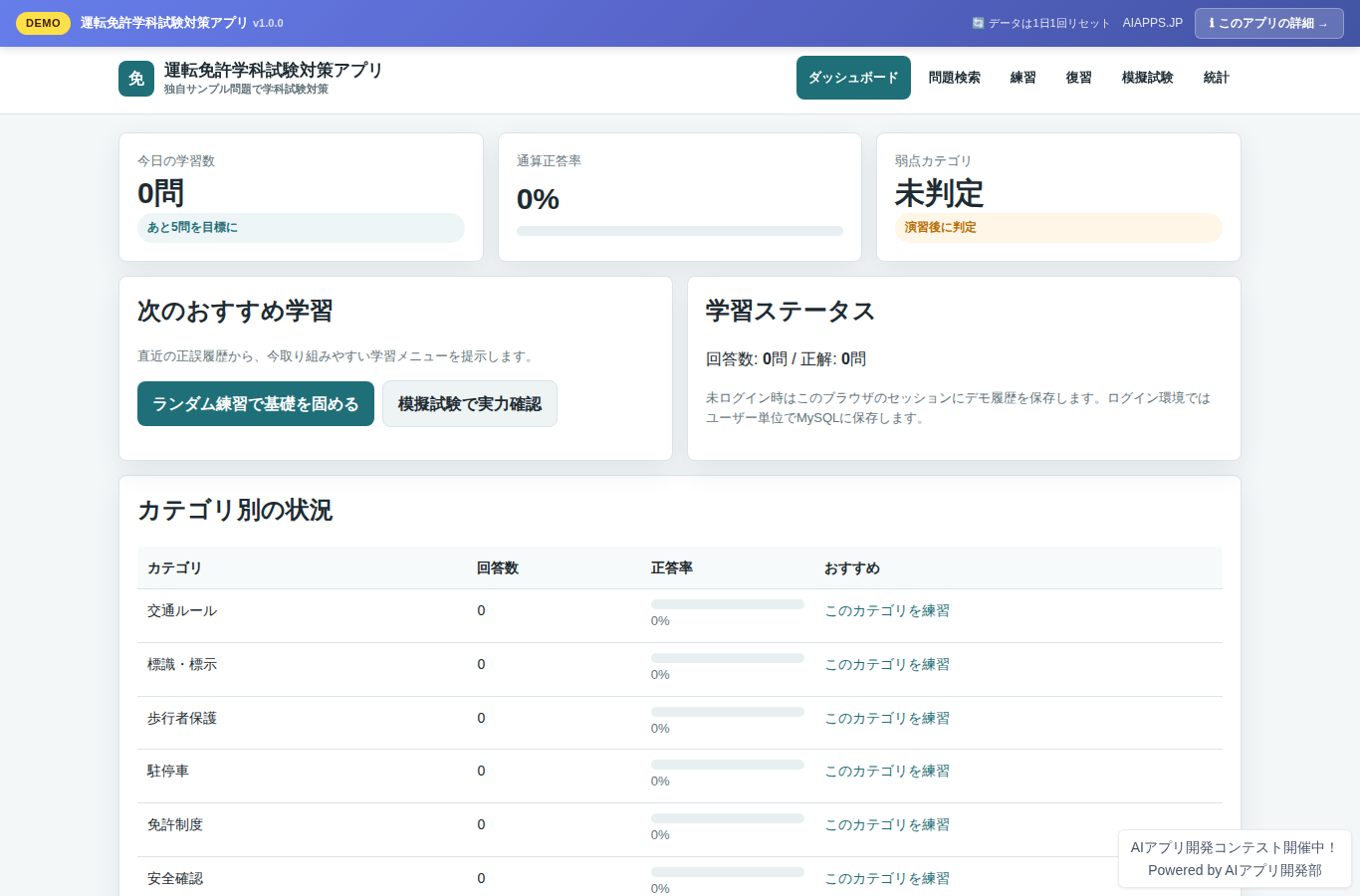Practice the 安全確認 category link
This screenshot has width=1360, height=896.
tap(887, 878)
